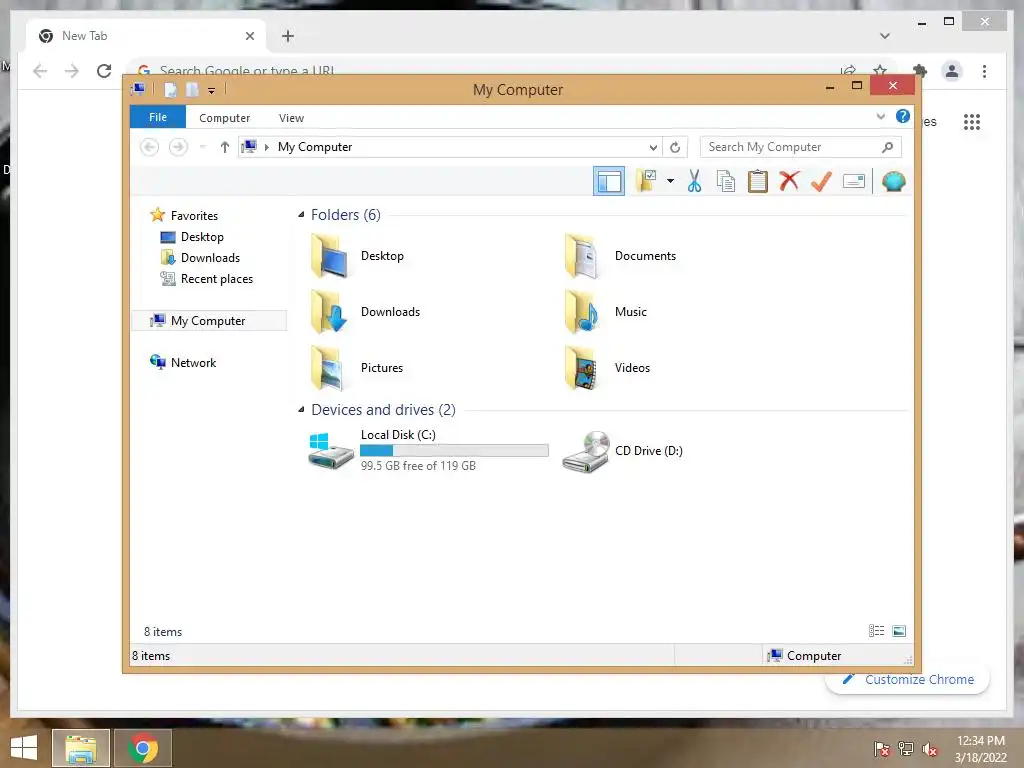1024x768 pixels.
Task: Click the Copy pages icon
Action: tap(726, 181)
